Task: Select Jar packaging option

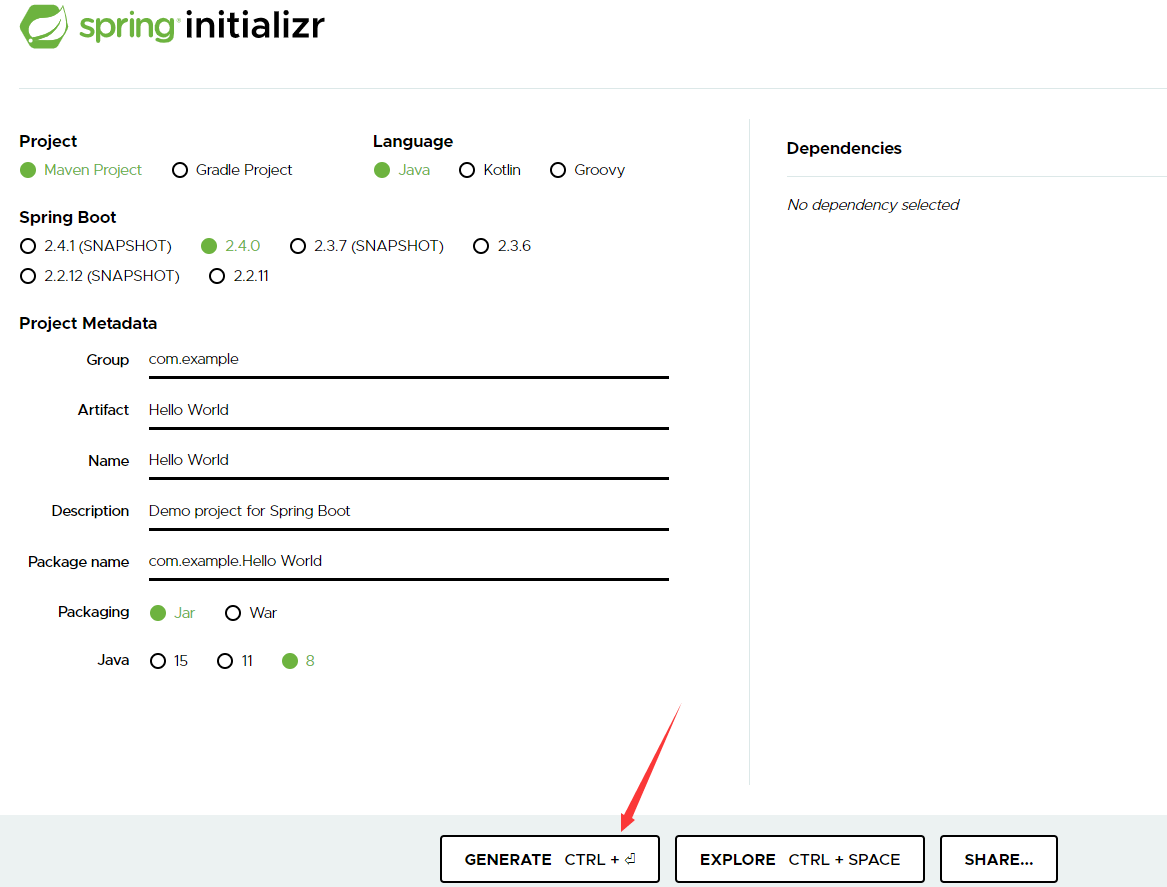Action: pos(172,612)
